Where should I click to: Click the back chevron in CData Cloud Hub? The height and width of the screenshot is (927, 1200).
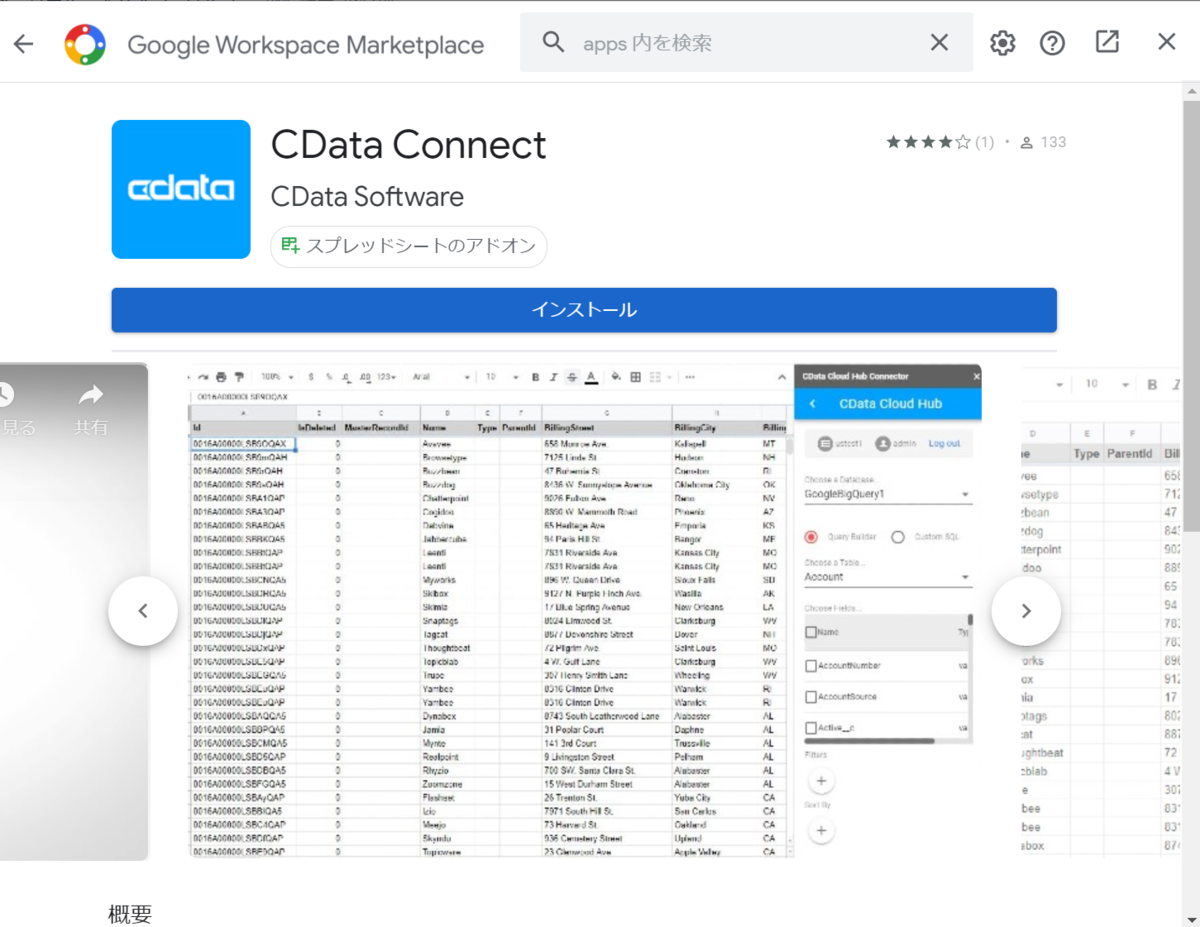pos(813,404)
